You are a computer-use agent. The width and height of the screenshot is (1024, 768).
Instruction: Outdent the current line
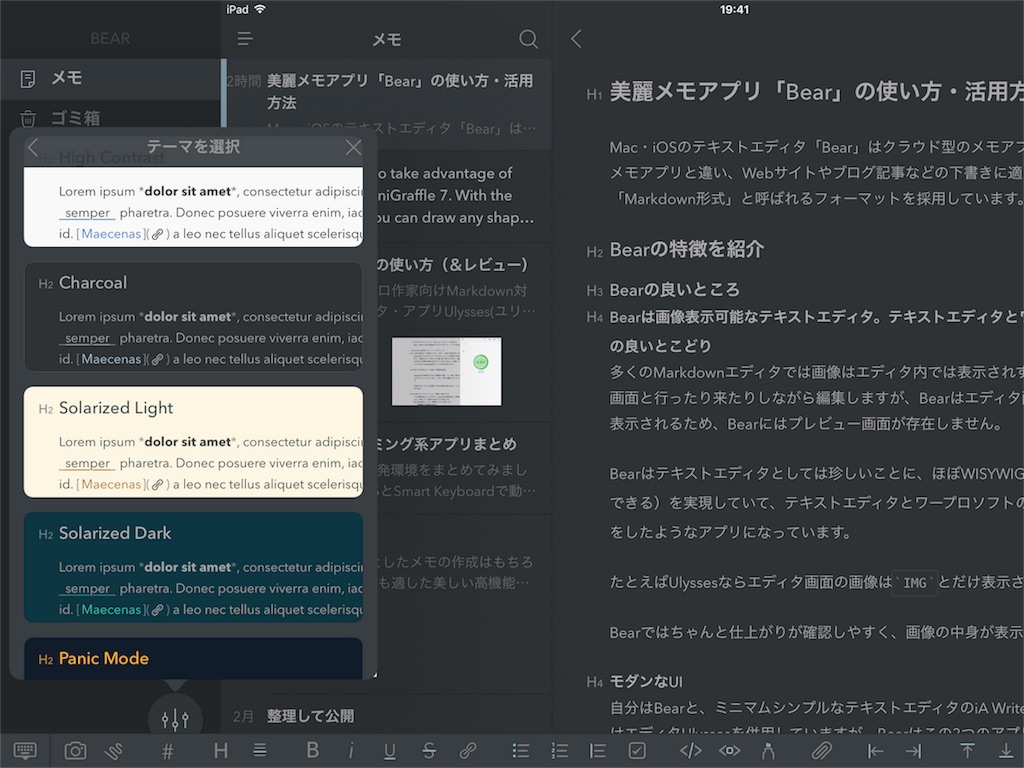pos(875,751)
